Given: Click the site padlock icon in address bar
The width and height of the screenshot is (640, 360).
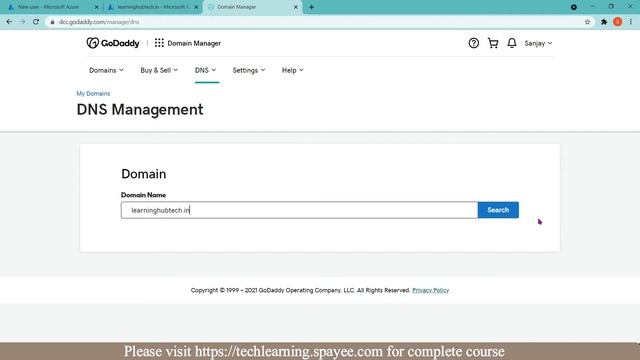Looking at the screenshot, I should tap(52, 22).
